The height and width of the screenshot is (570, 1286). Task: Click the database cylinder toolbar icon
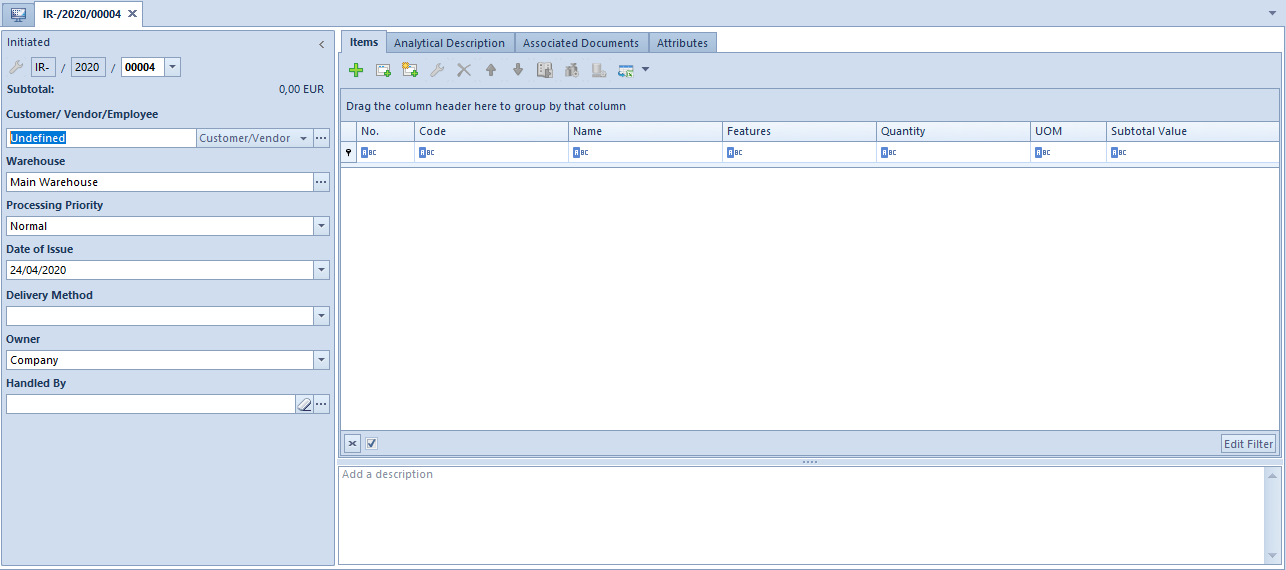(599, 70)
